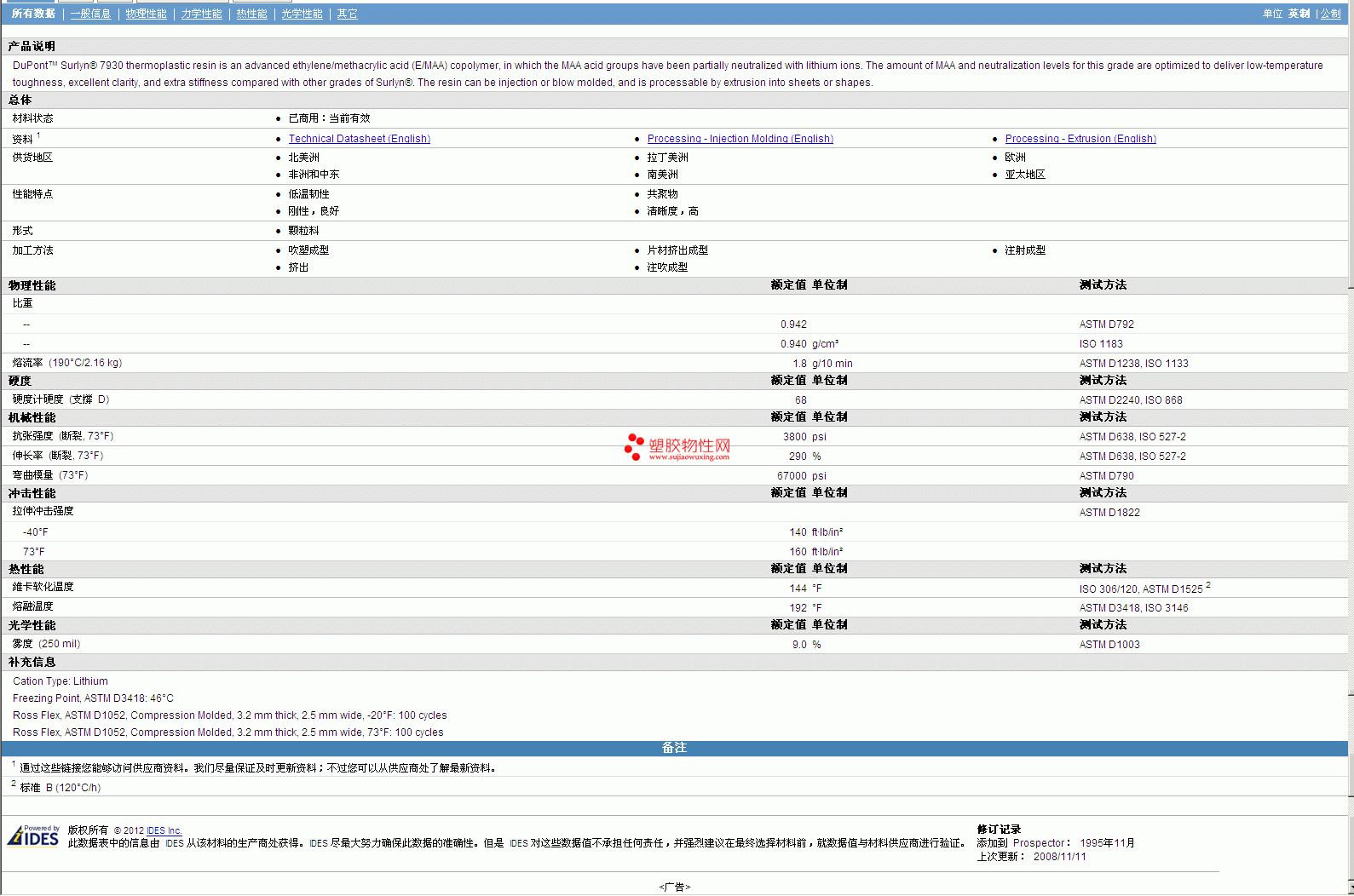Click the 已商用:当前有效 status text
Viewport: 1354px width, 896px height.
(330, 118)
